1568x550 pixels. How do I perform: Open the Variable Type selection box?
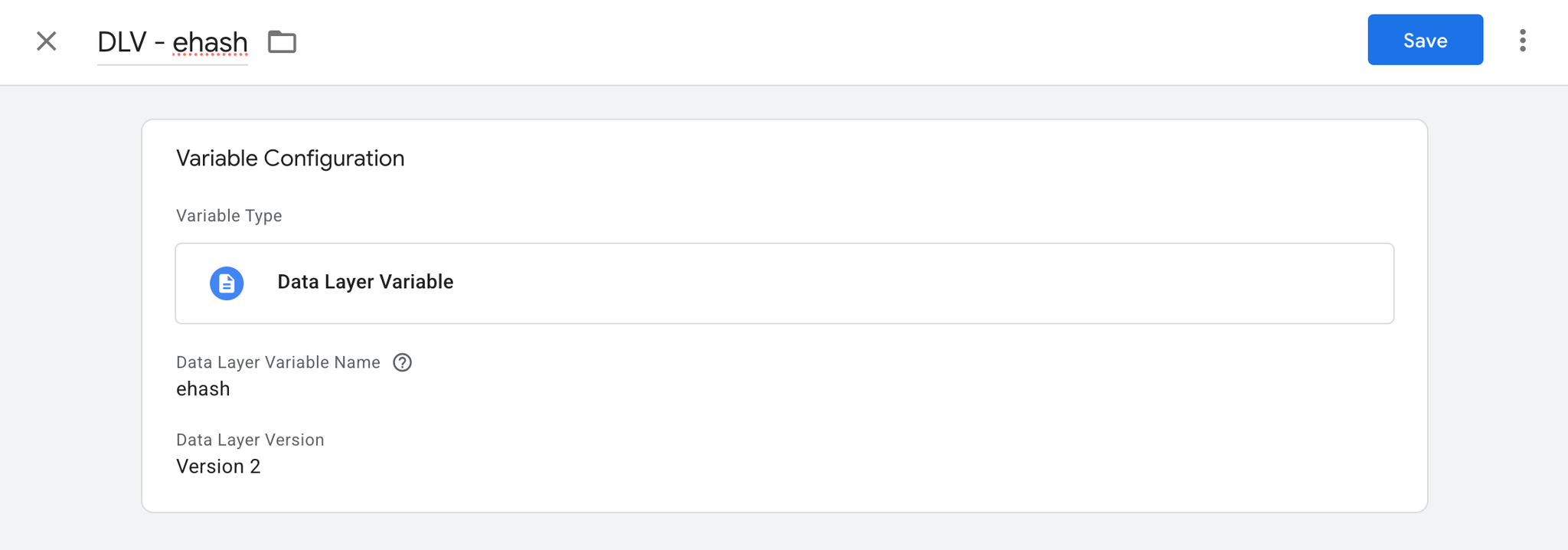784,283
